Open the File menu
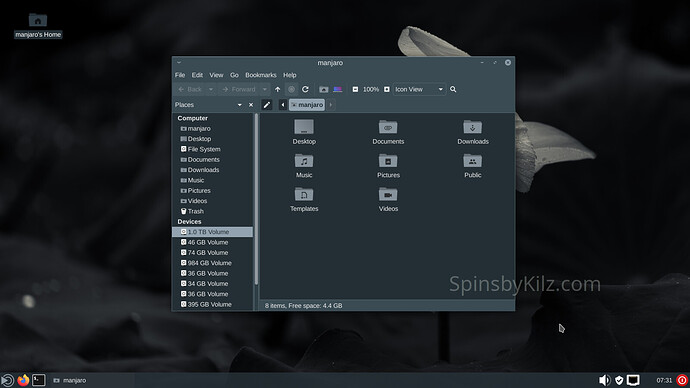 (x=180, y=75)
